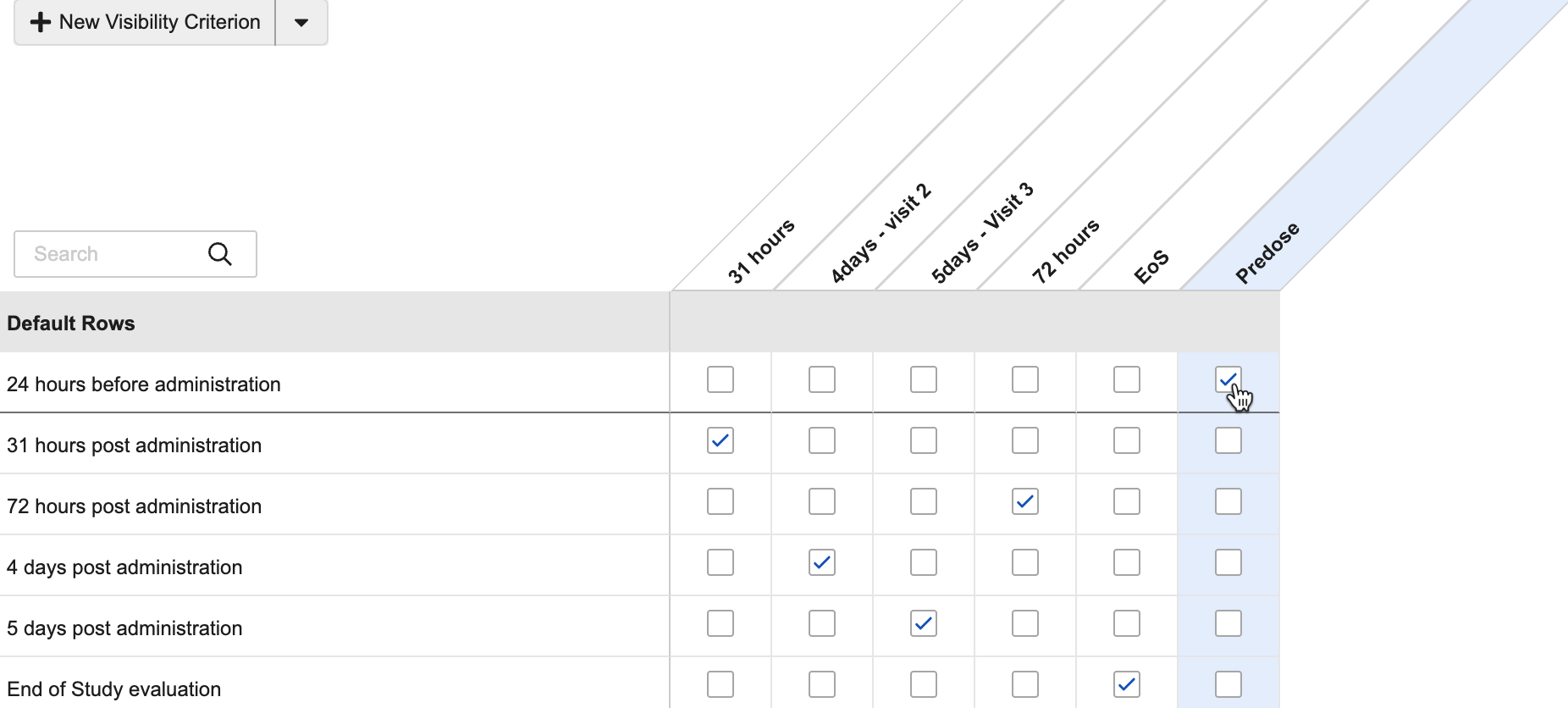Uncheck EoS for End of Study evaluation
Viewport: 1568px width, 708px height.
click(x=1127, y=684)
